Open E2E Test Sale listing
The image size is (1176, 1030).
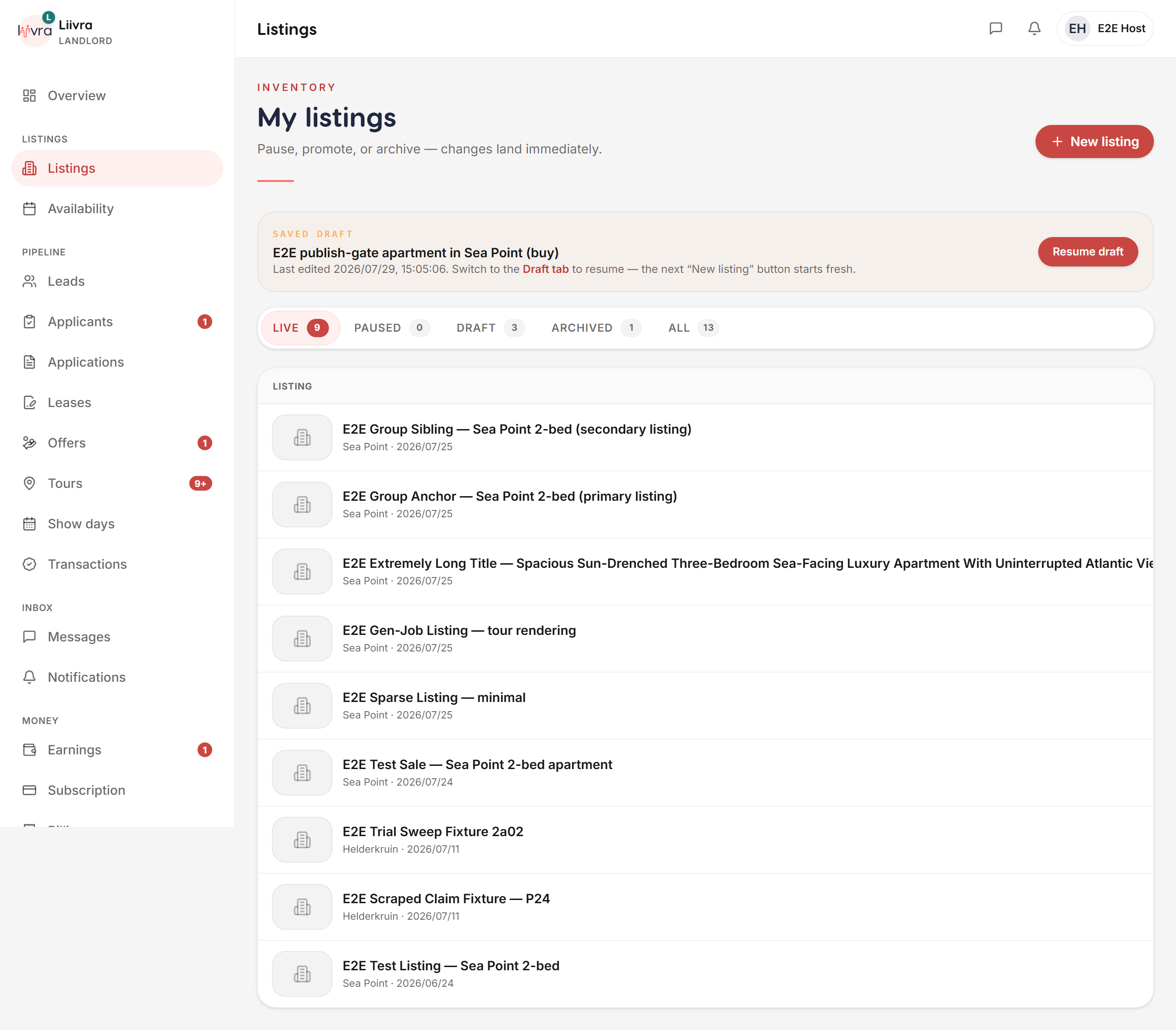coord(705,773)
